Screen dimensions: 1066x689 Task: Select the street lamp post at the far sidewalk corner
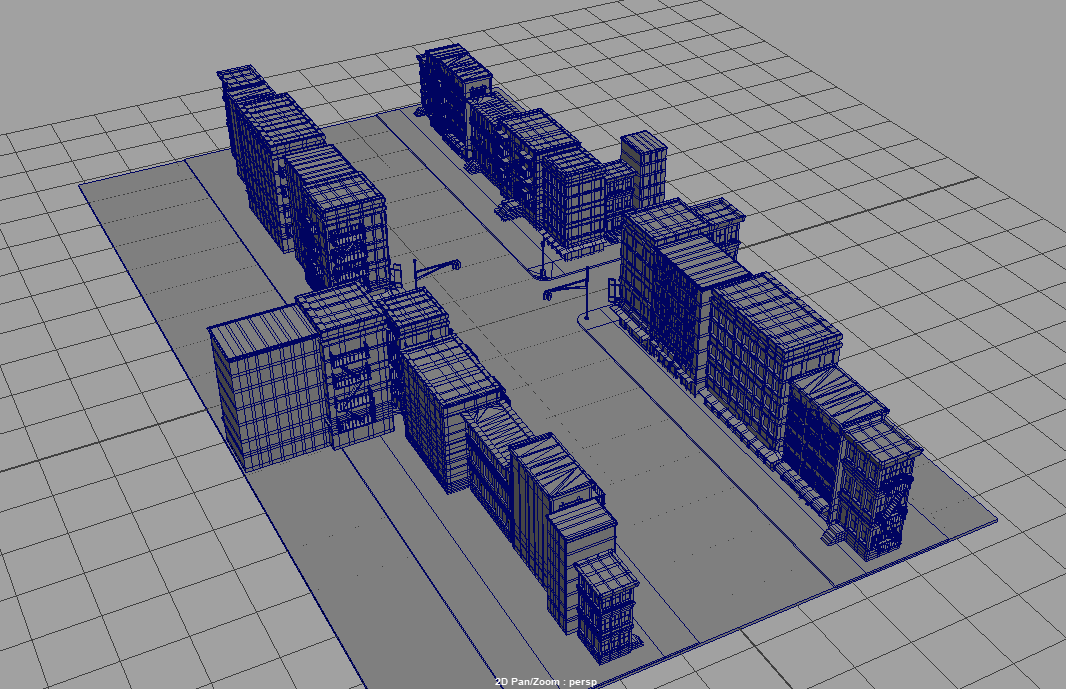click(x=543, y=257)
